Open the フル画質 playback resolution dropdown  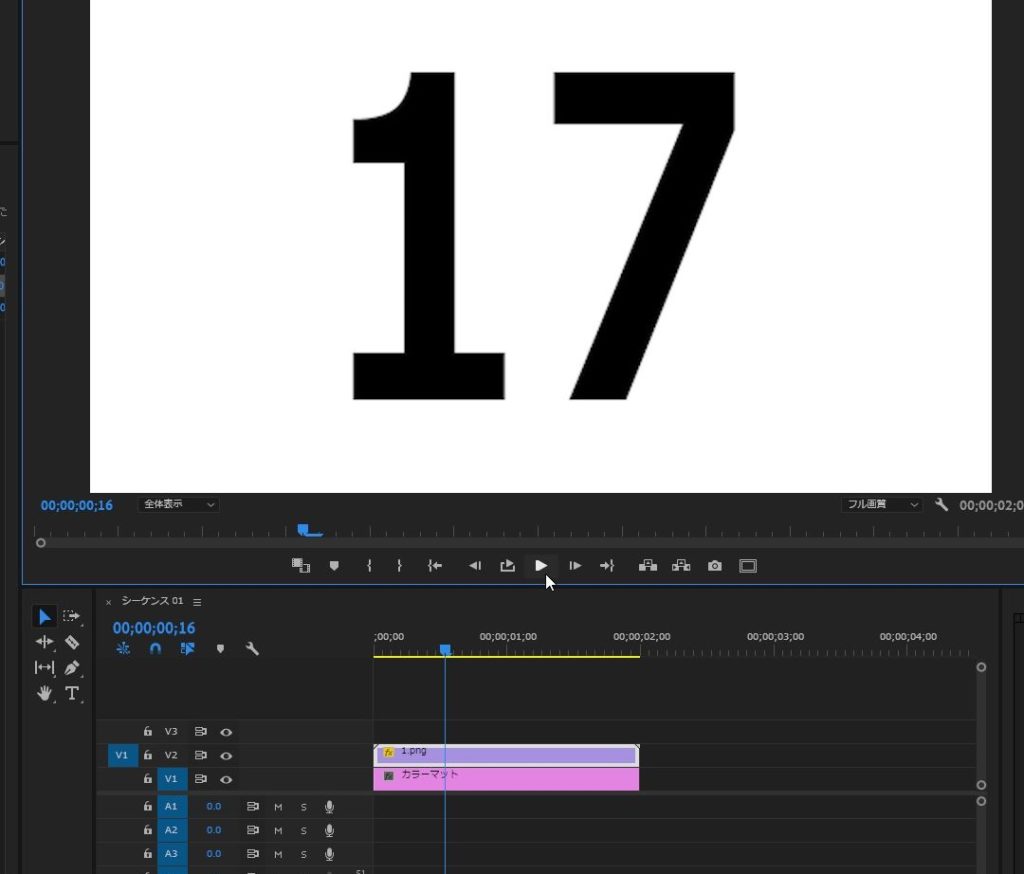point(880,505)
